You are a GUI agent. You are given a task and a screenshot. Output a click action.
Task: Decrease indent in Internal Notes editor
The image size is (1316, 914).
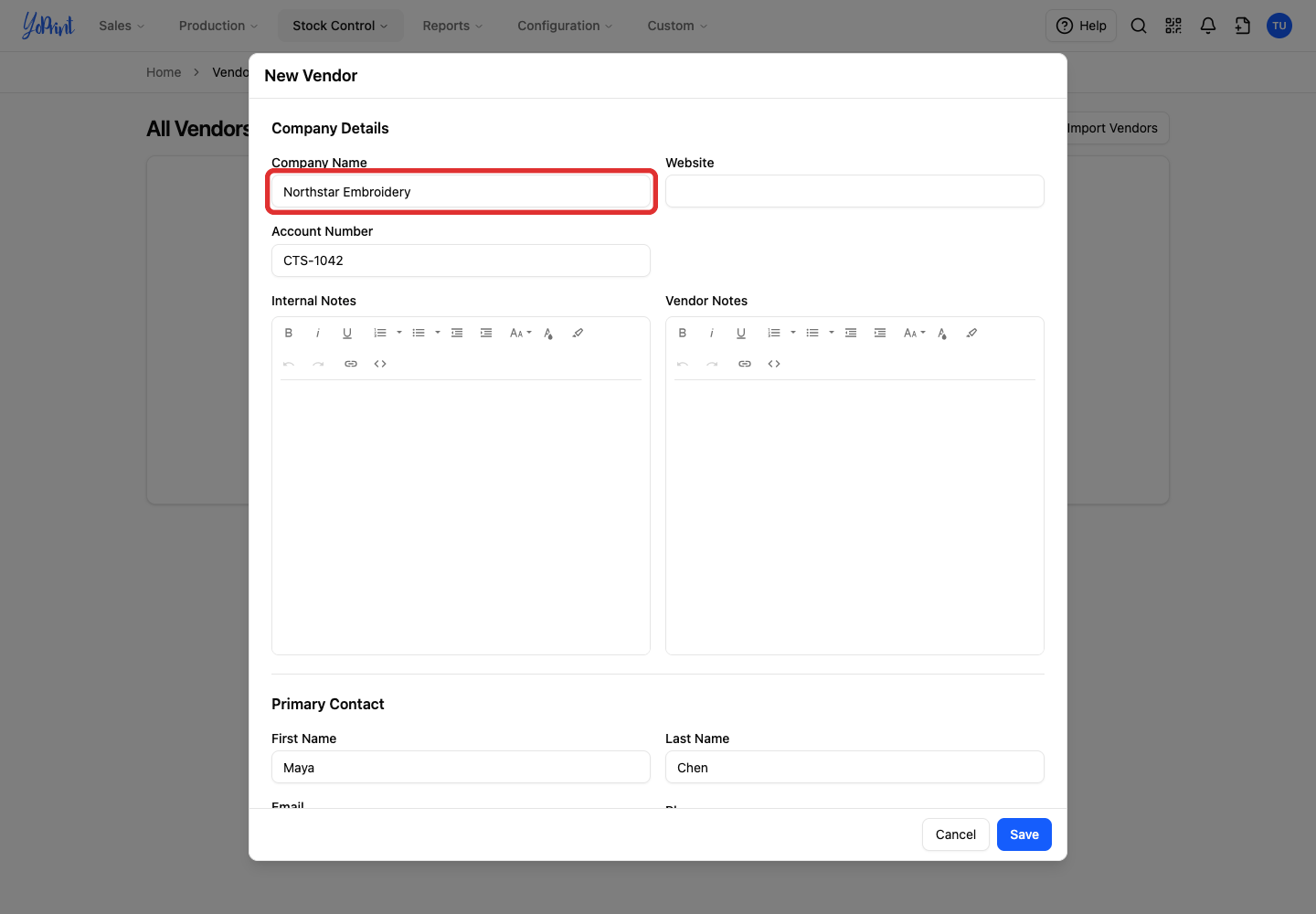click(x=457, y=333)
